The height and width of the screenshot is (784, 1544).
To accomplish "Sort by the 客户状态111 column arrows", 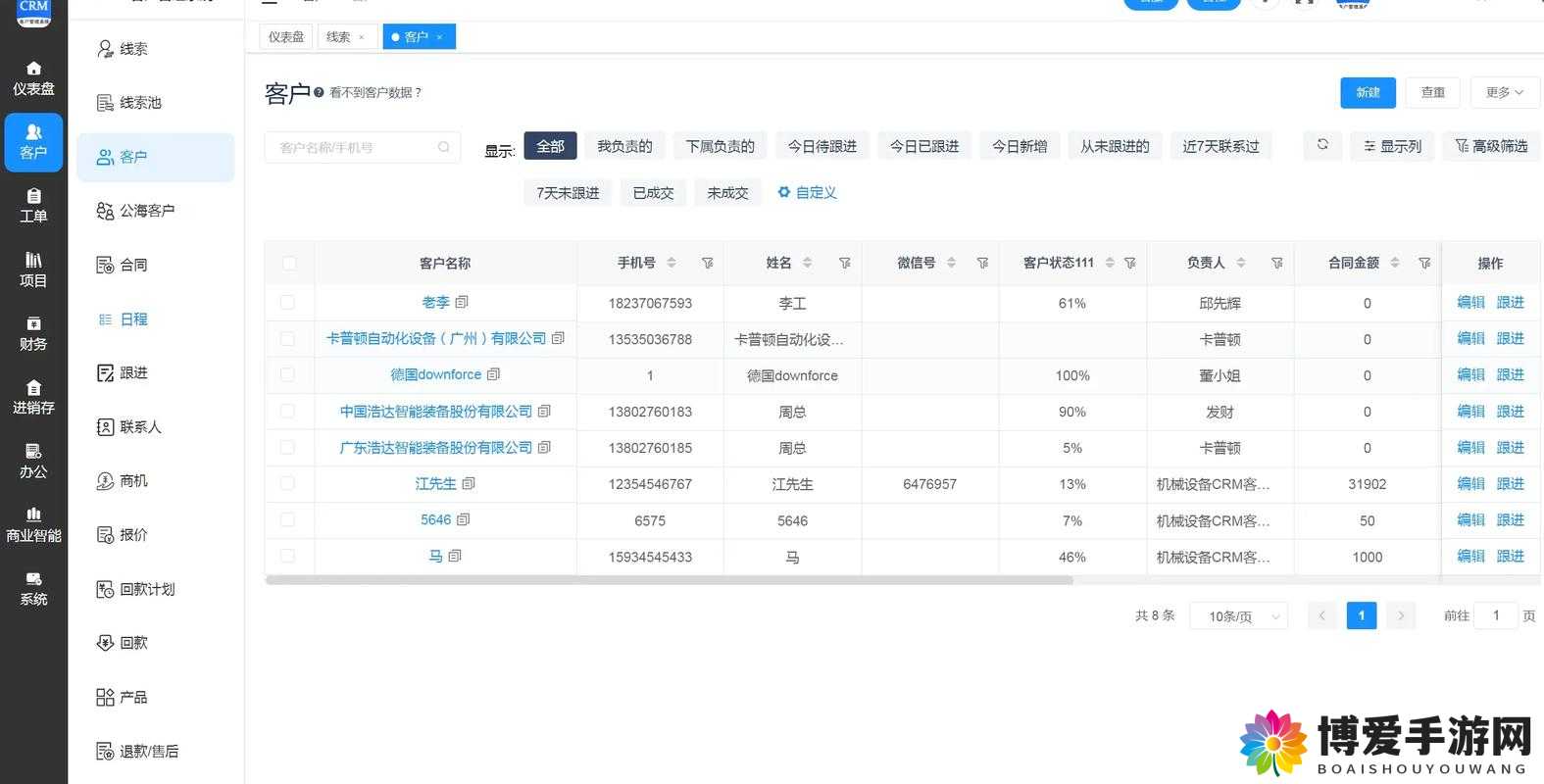I will coord(1110,263).
